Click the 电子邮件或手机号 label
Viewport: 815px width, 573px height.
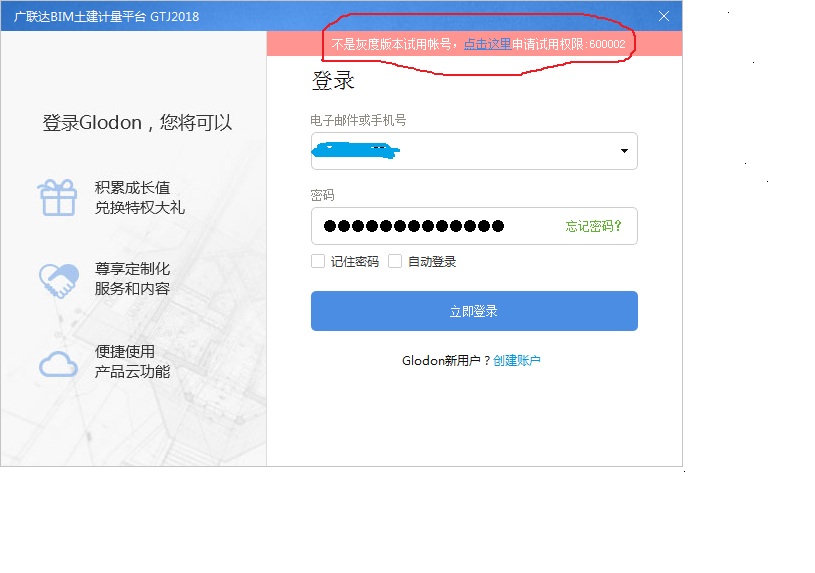coord(358,121)
